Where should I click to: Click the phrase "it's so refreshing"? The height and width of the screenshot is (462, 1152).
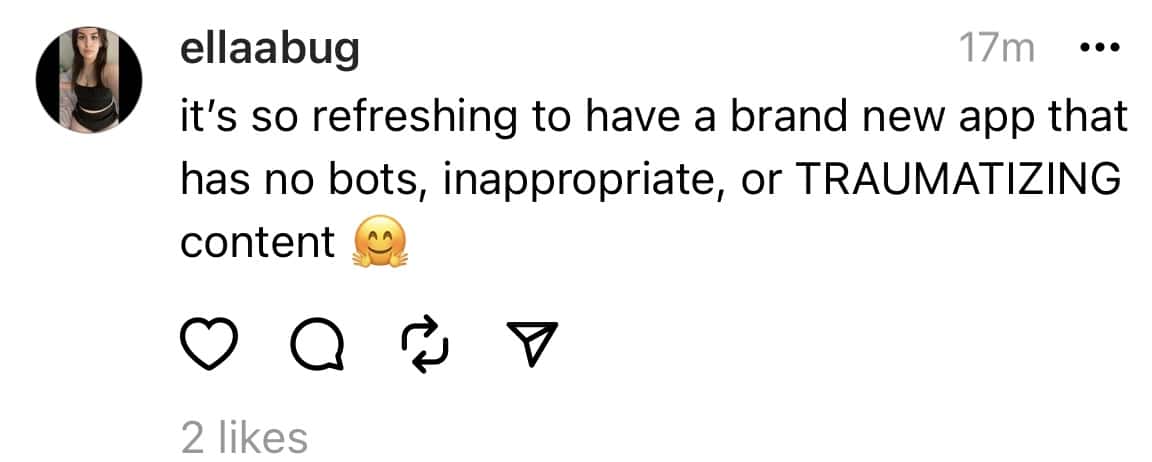(x=346, y=116)
